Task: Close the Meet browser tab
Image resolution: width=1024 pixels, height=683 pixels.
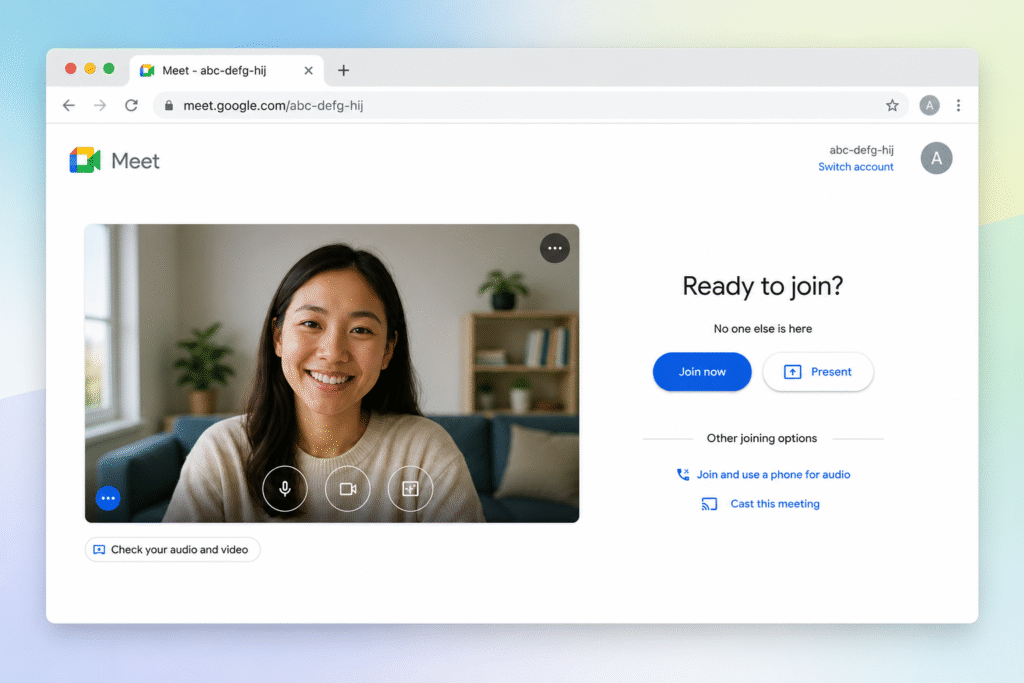Action: pyautogui.click(x=308, y=71)
